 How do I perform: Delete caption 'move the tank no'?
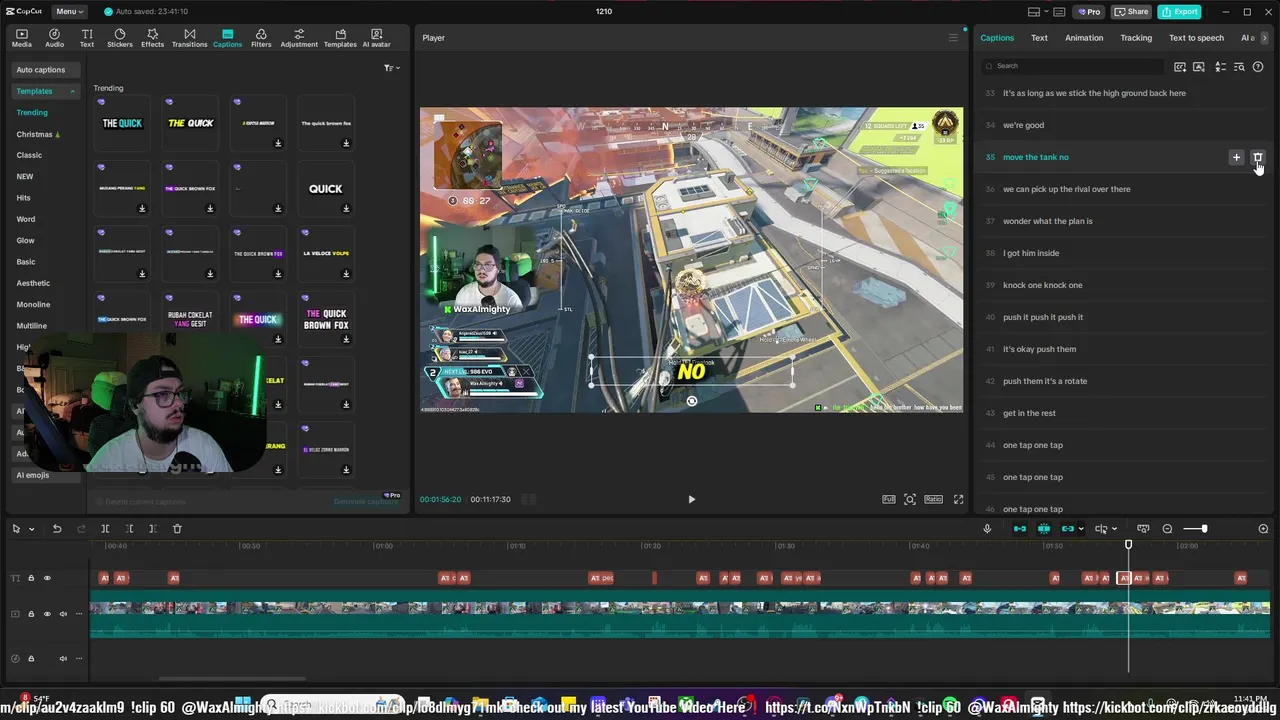click(1258, 157)
